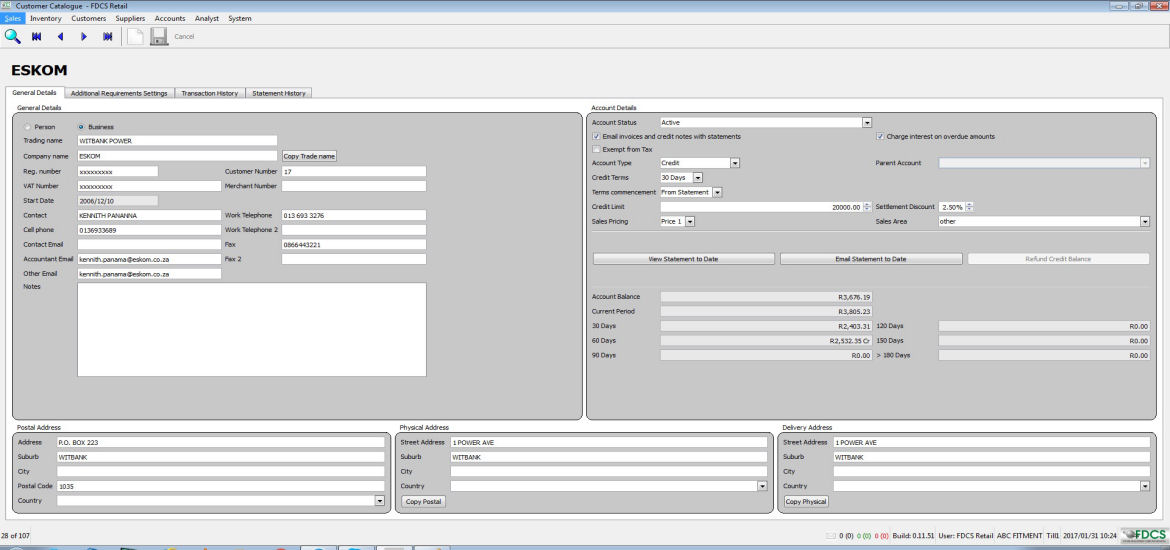
Task: Click the FDCS logo in status bar
Action: point(1146,535)
